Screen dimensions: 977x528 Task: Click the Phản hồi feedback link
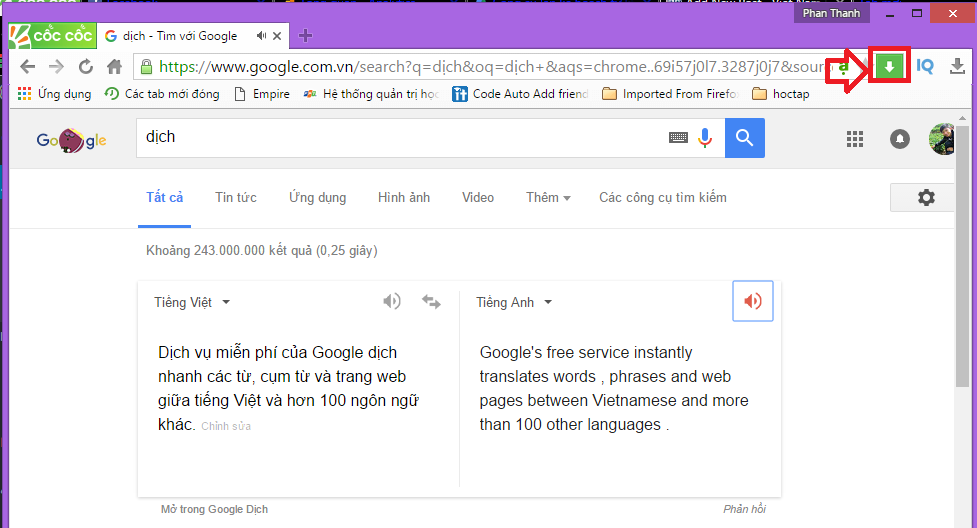pyautogui.click(x=745, y=509)
